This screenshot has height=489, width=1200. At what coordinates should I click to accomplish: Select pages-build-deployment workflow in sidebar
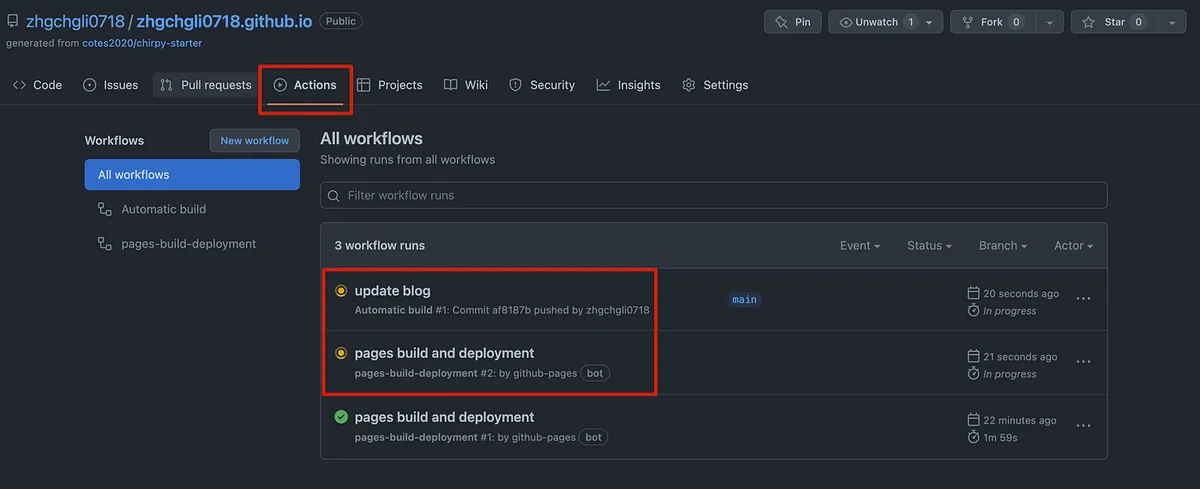click(188, 244)
